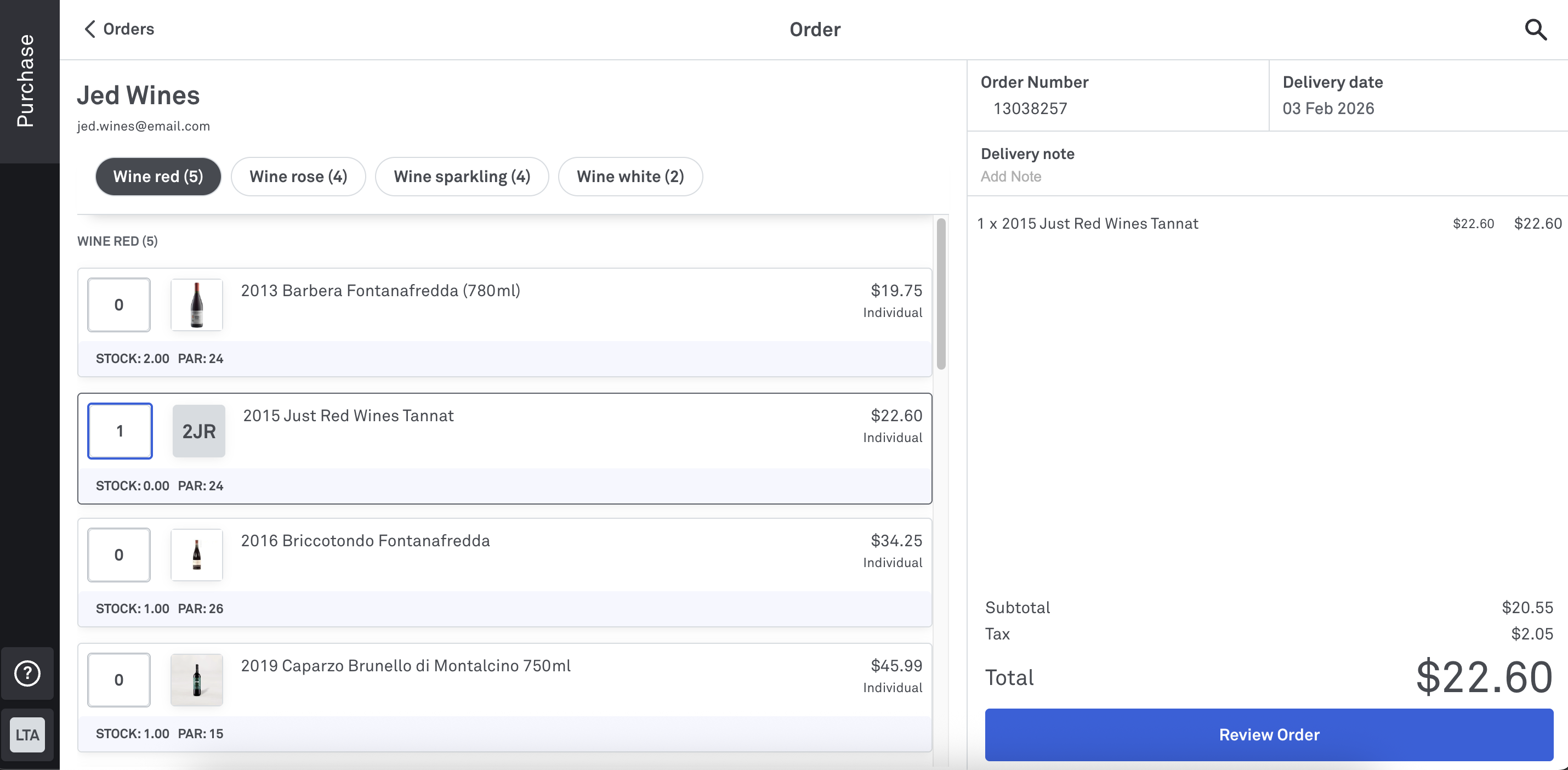The image size is (1568, 770).
Task: Open the 2016 Briccotondo bottle thumbnail
Action: click(x=197, y=554)
